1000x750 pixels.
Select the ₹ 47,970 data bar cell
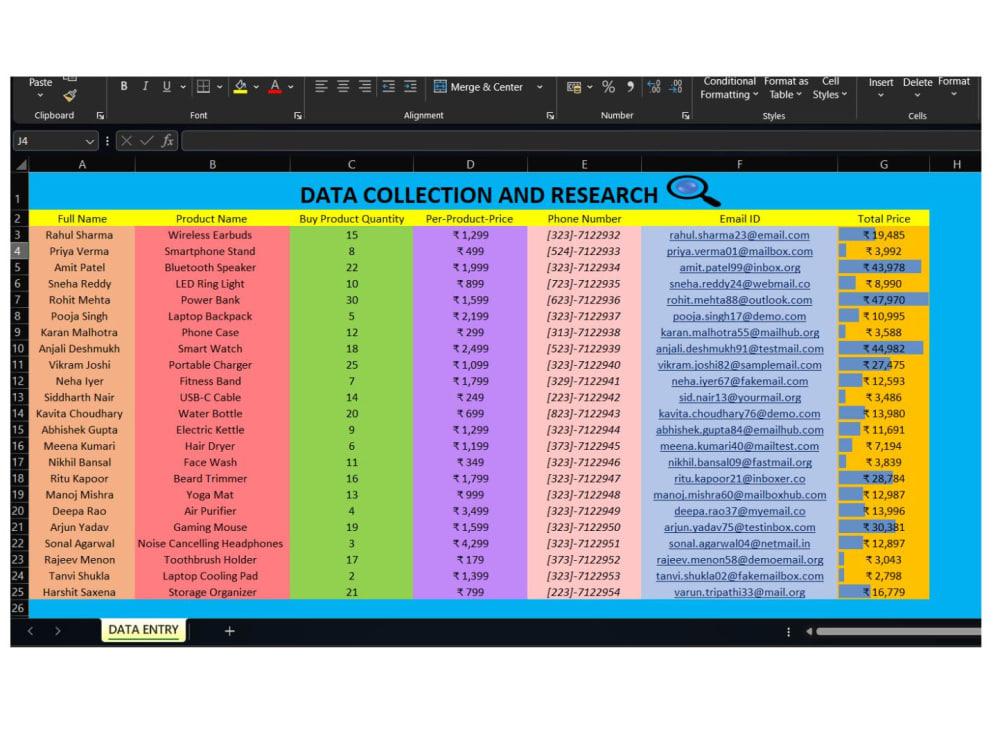tap(883, 300)
